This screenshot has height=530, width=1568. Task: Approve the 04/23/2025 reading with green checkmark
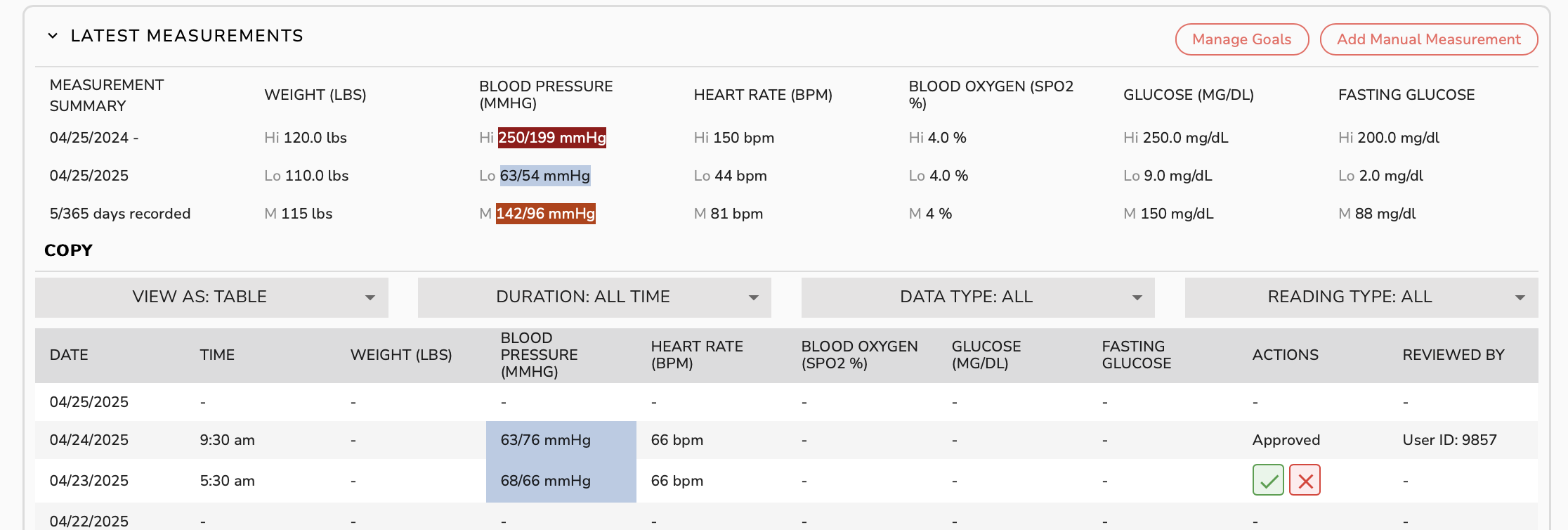tap(1267, 480)
